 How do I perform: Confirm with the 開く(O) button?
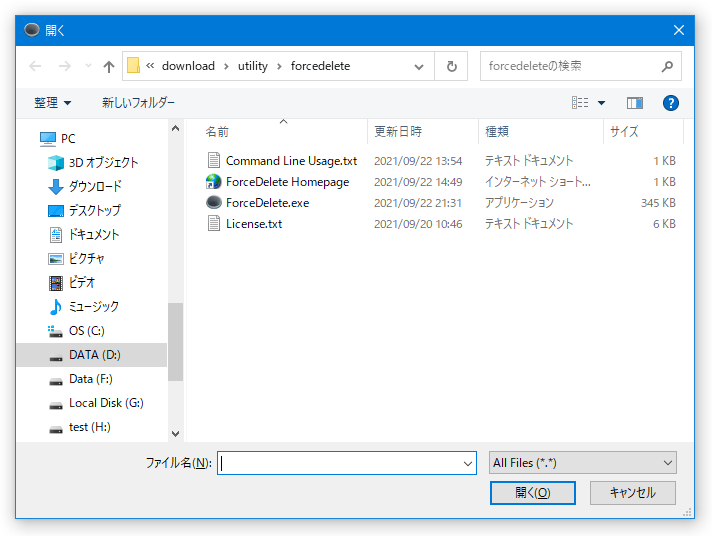tap(533, 493)
